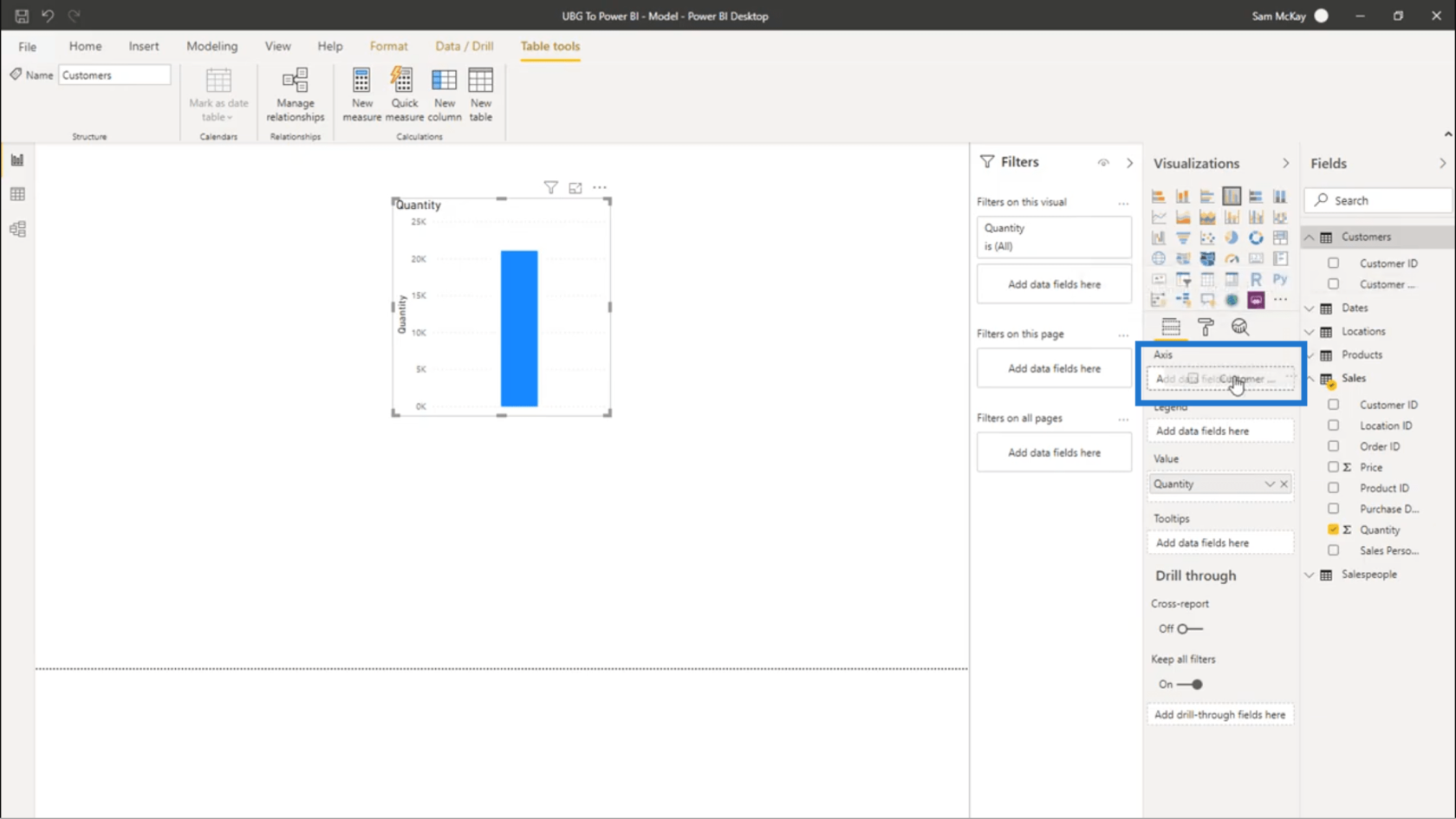Check the Order ID field
The image size is (1456, 819).
pos(1333,446)
